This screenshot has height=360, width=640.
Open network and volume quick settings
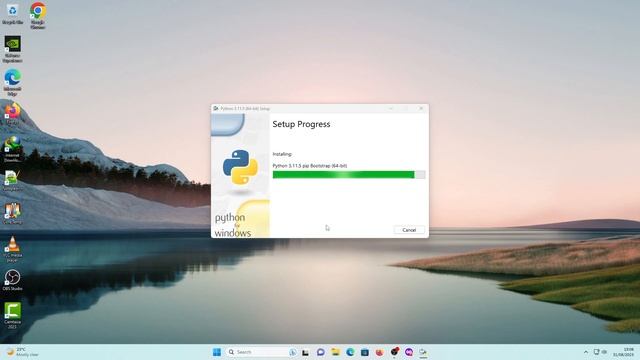(600, 352)
